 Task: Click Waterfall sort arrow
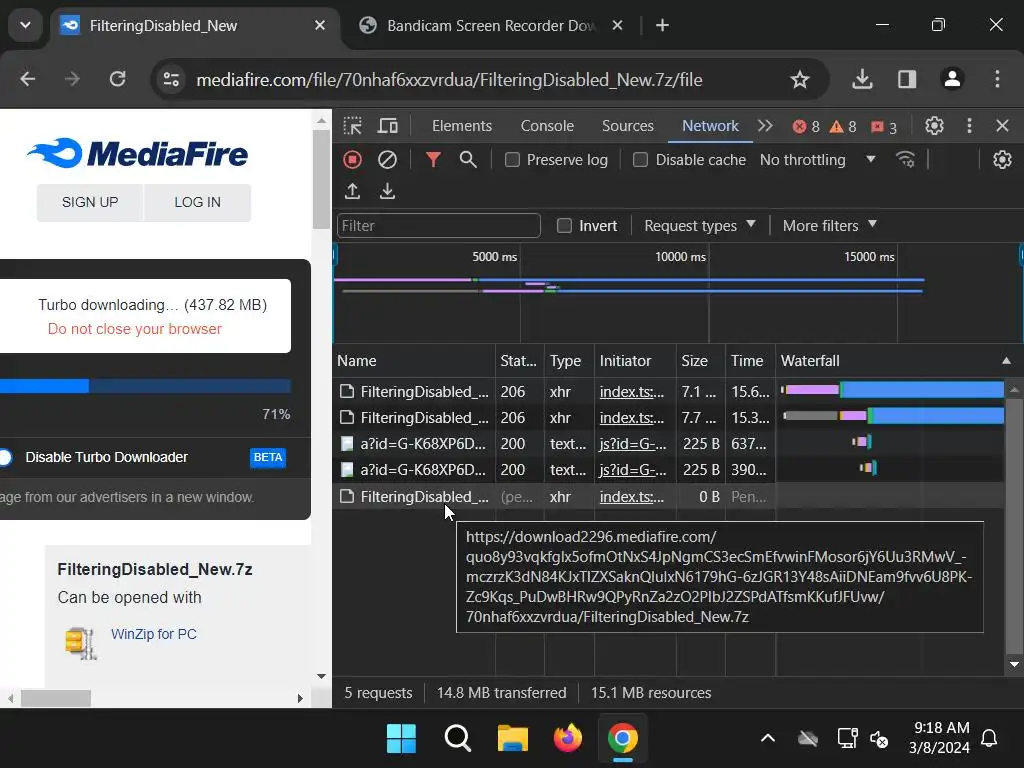pyautogui.click(x=1006, y=360)
